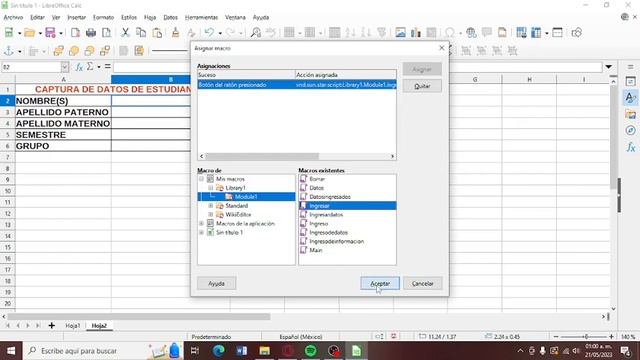Open Spotify from the taskbar
Viewport: 640px width, 360px height.
click(311, 351)
